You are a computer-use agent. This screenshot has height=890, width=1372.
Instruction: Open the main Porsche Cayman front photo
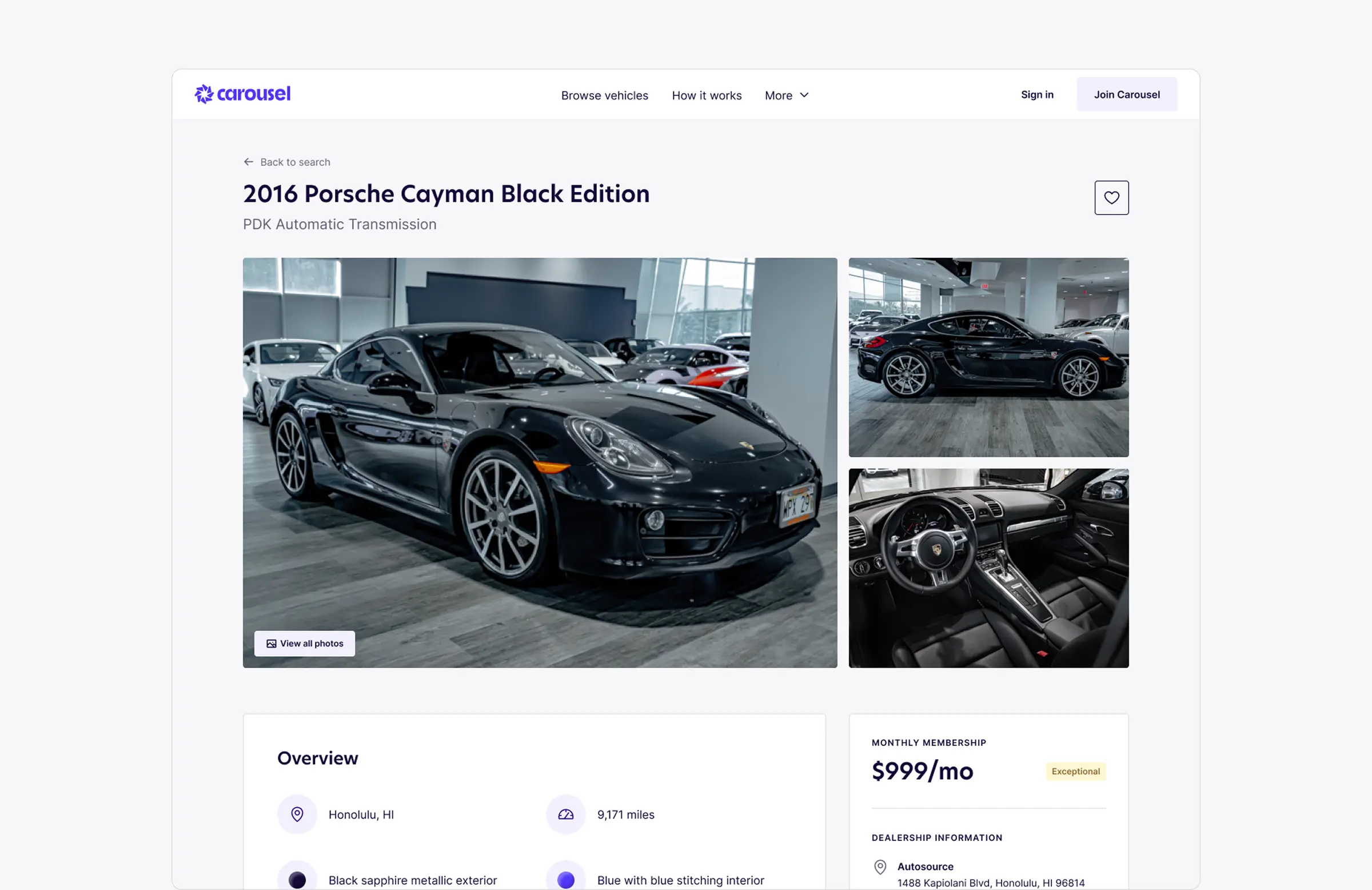pyautogui.click(x=540, y=462)
